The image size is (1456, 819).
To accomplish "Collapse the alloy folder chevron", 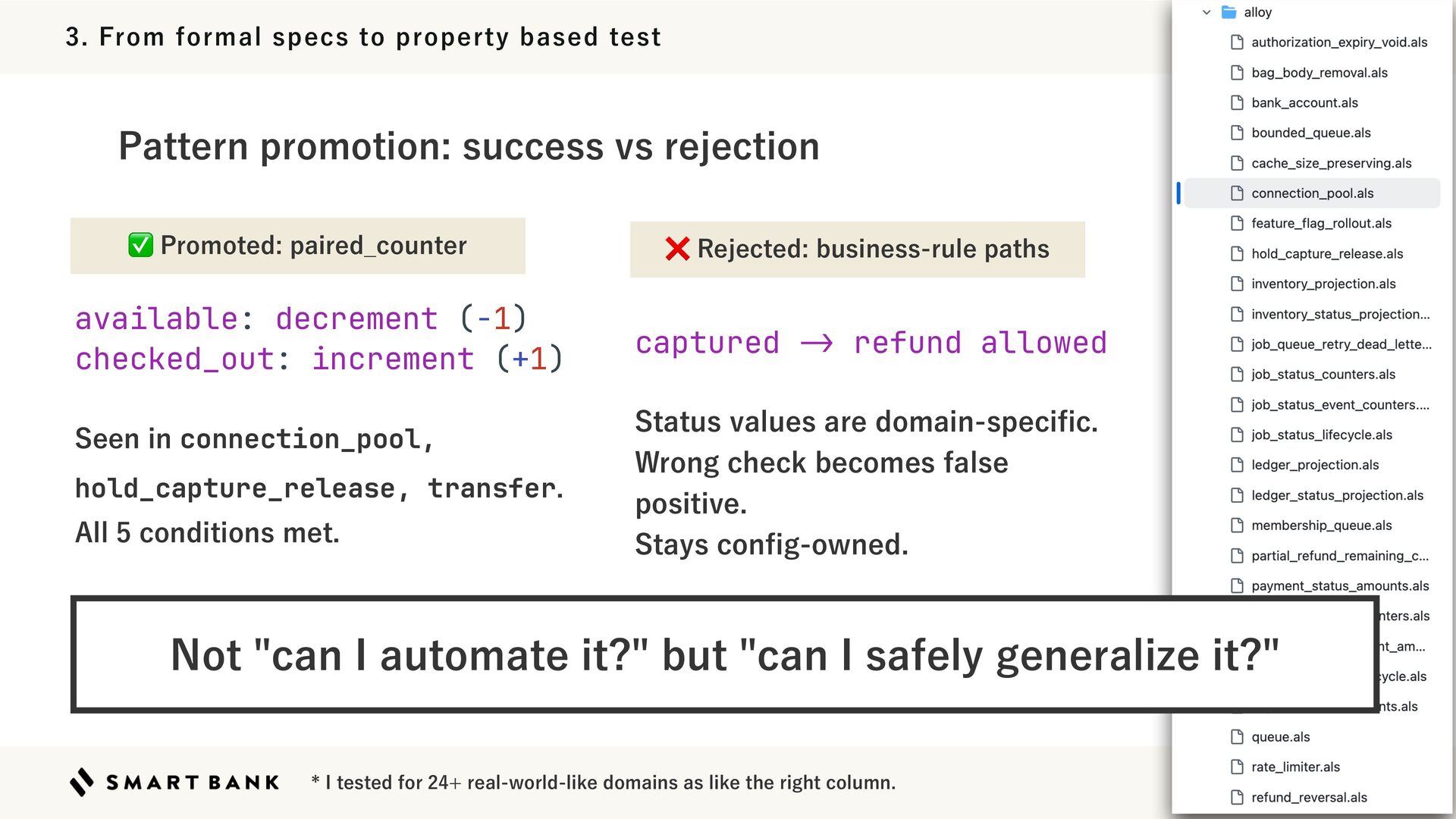I will pyautogui.click(x=1207, y=12).
